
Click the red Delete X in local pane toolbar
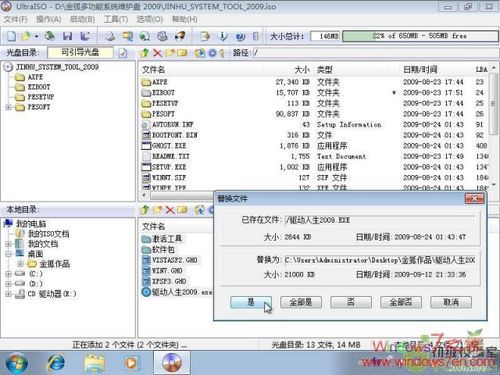(x=170, y=210)
